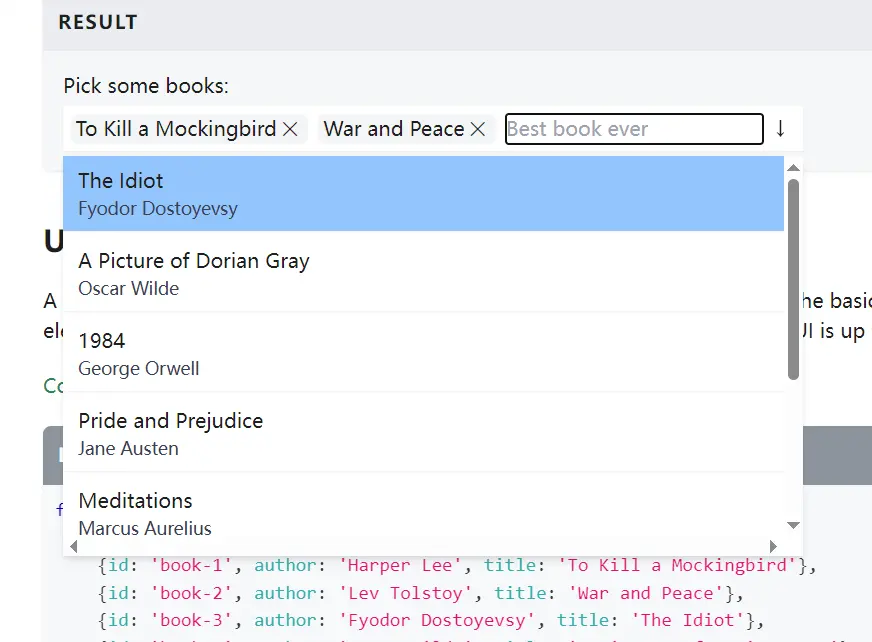This screenshot has width=872, height=642.
Task: Click the list scroll down arrow
Action: pos(794,525)
